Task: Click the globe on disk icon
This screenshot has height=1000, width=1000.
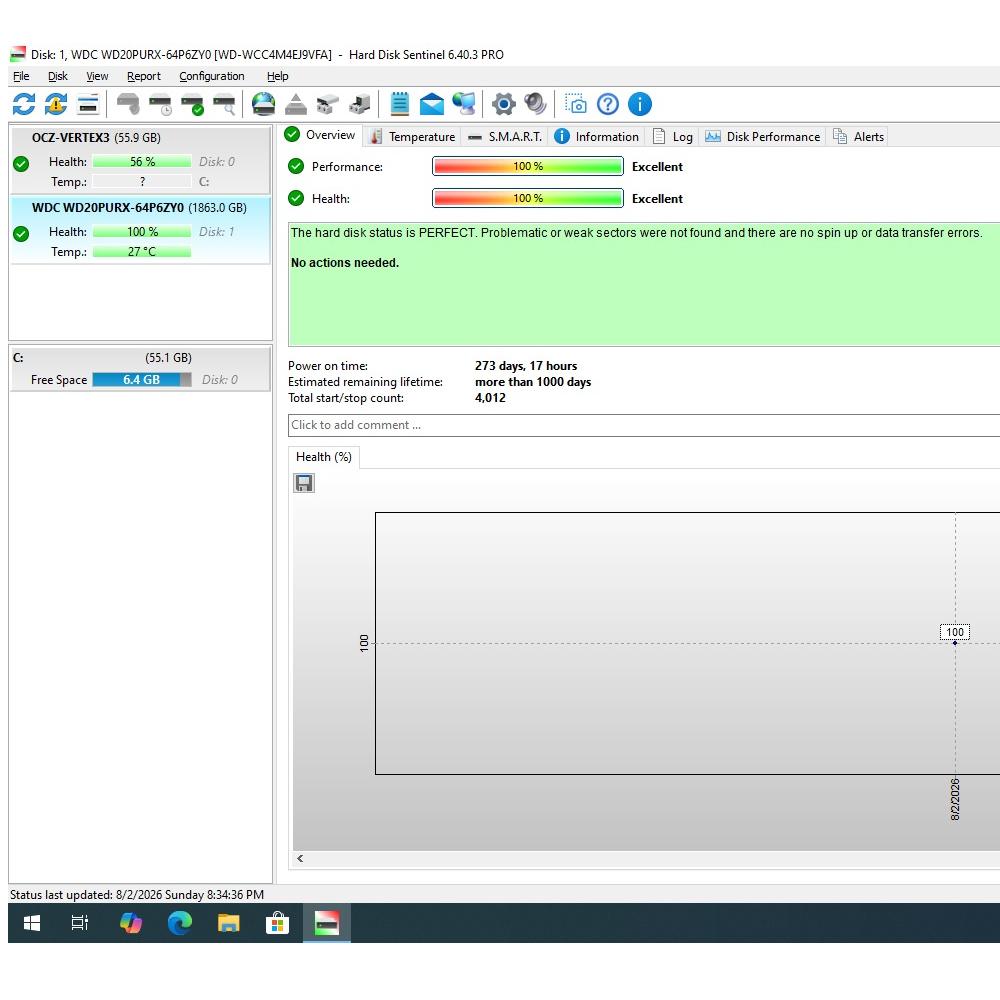Action: tap(263, 104)
